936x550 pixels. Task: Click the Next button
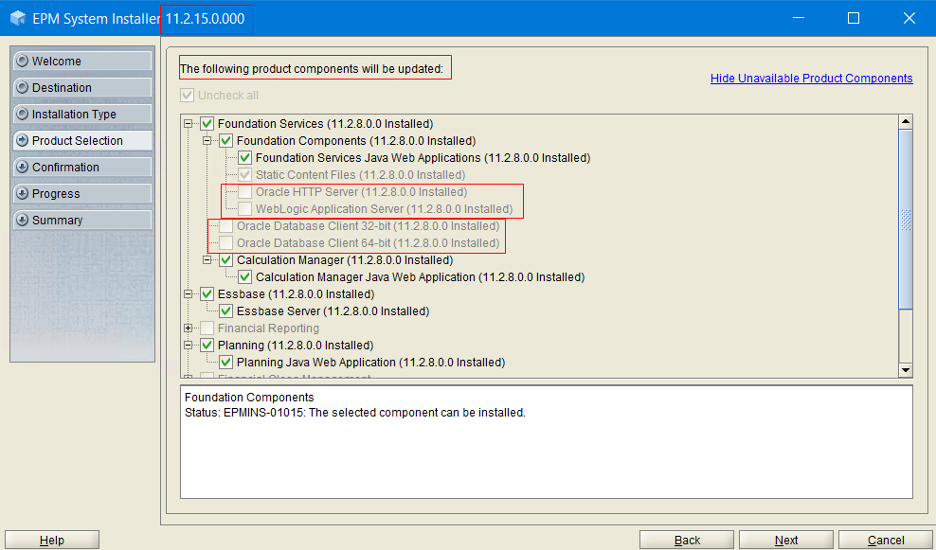[x=786, y=540]
